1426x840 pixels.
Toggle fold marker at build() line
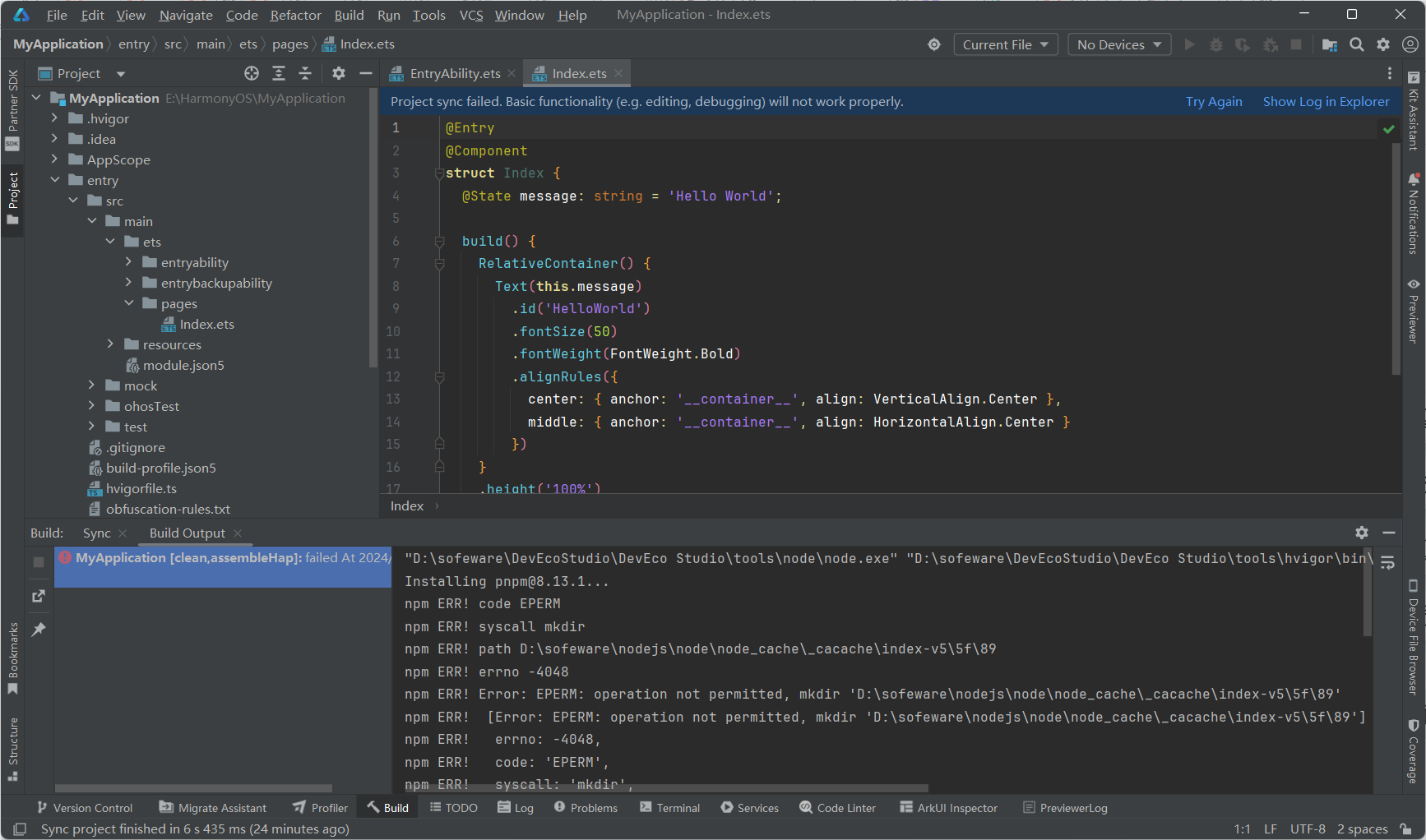coord(439,242)
